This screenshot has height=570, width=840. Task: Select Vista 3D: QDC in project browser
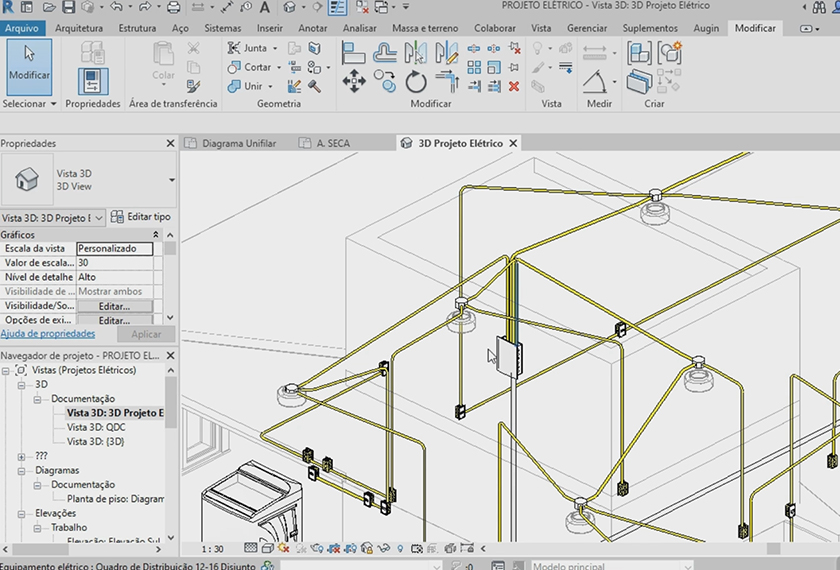(96, 426)
